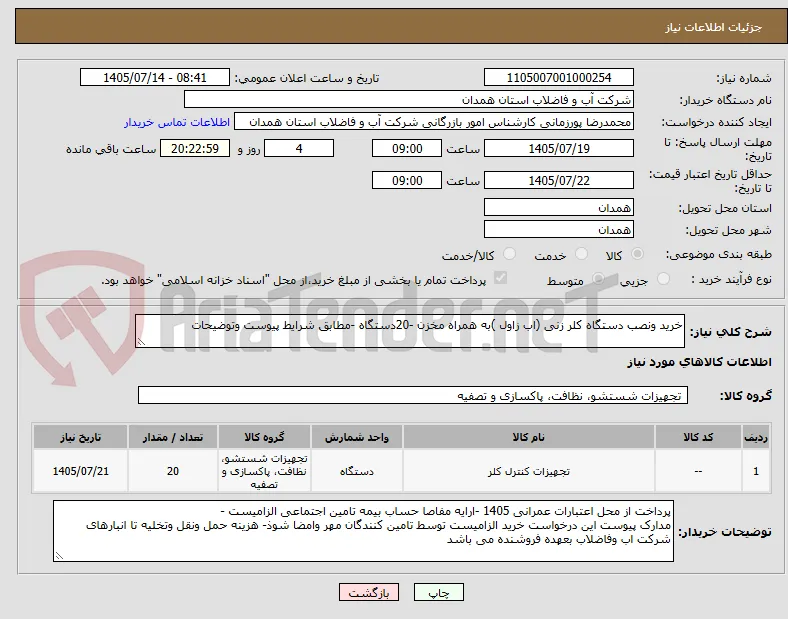Toggle the اسناد خزانه اسلامی payment checkbox

coord(501,278)
